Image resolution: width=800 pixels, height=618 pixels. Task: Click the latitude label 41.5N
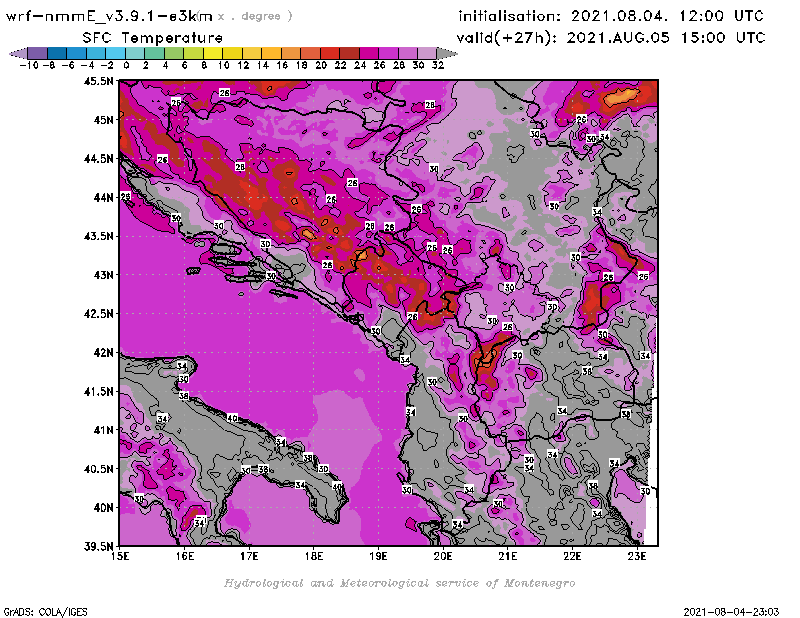click(x=99, y=391)
